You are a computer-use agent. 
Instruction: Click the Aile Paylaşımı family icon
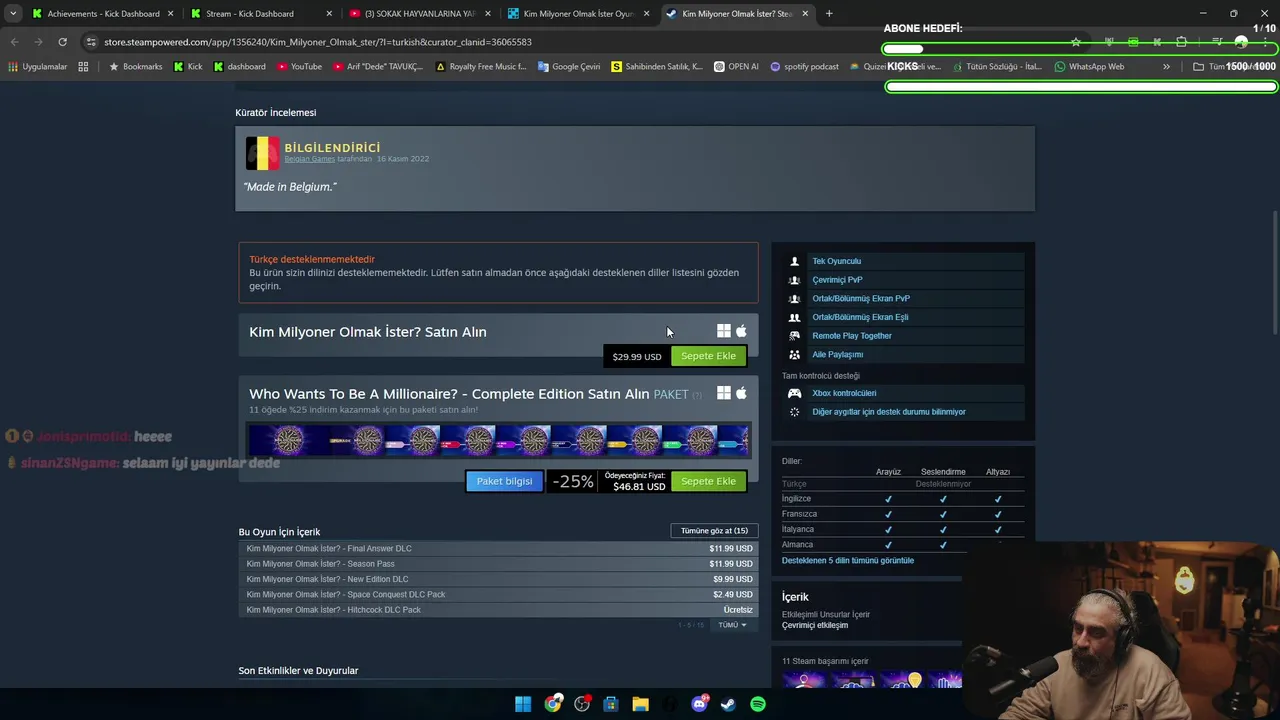pos(795,354)
